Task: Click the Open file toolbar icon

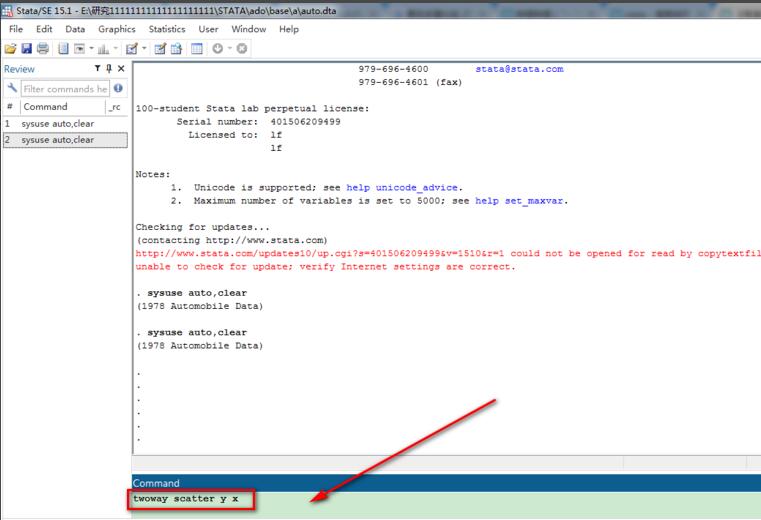Action: pyautogui.click(x=10, y=49)
